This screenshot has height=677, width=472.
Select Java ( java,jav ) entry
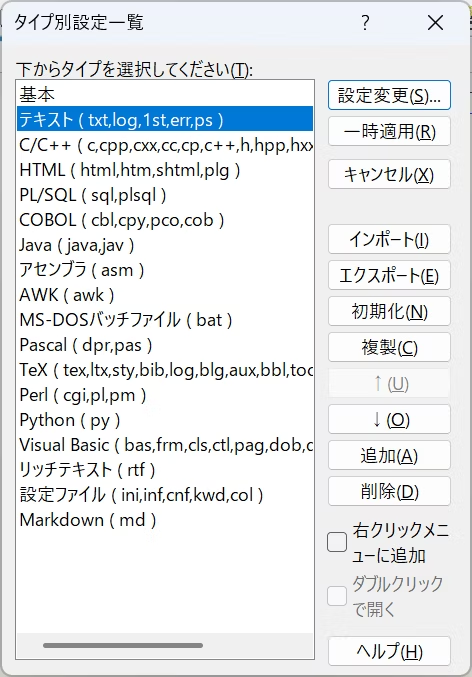point(165,245)
